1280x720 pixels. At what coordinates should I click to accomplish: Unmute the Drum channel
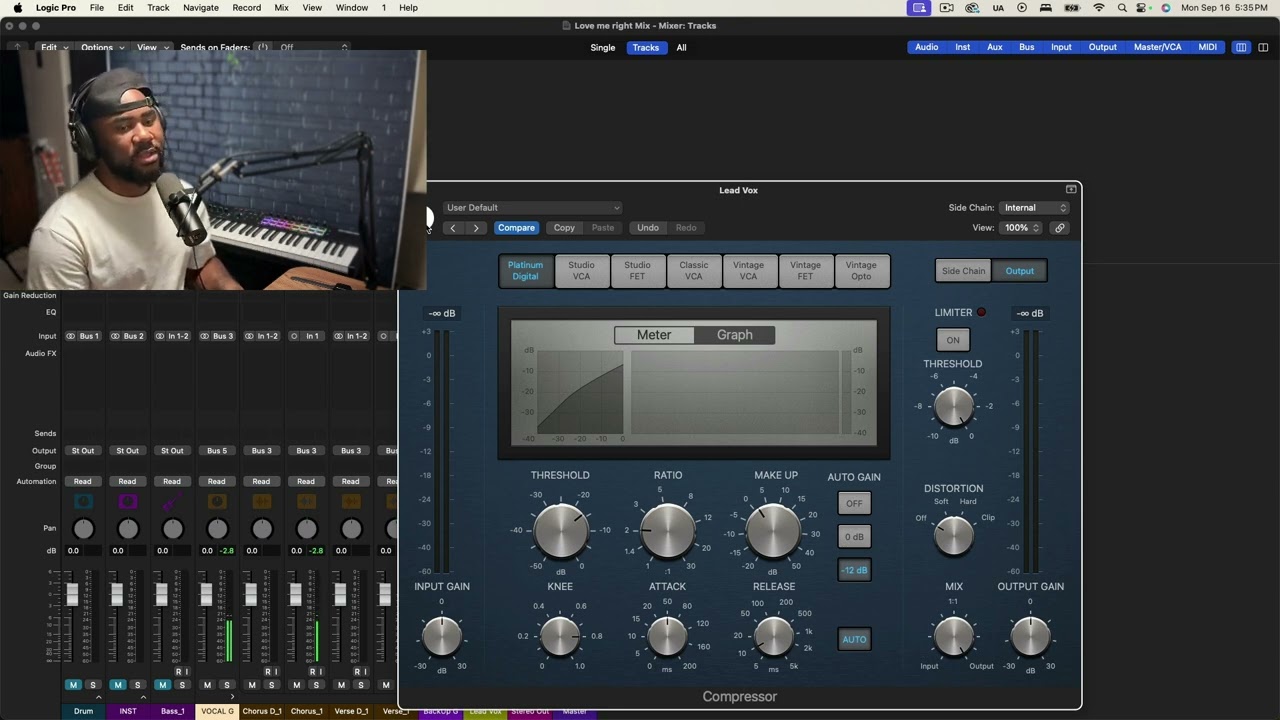tap(73, 685)
